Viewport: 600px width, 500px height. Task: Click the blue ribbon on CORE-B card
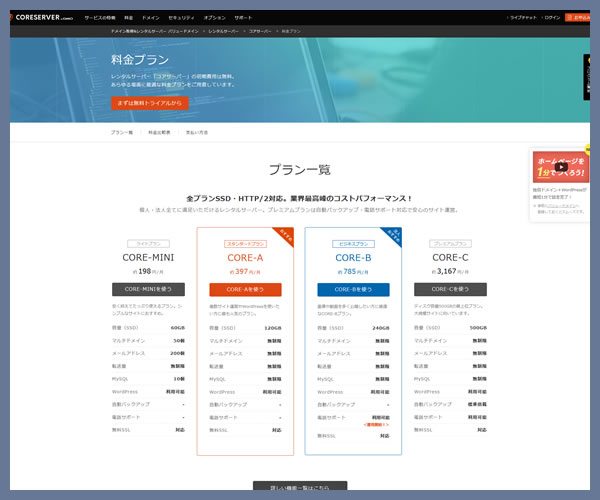[393, 235]
